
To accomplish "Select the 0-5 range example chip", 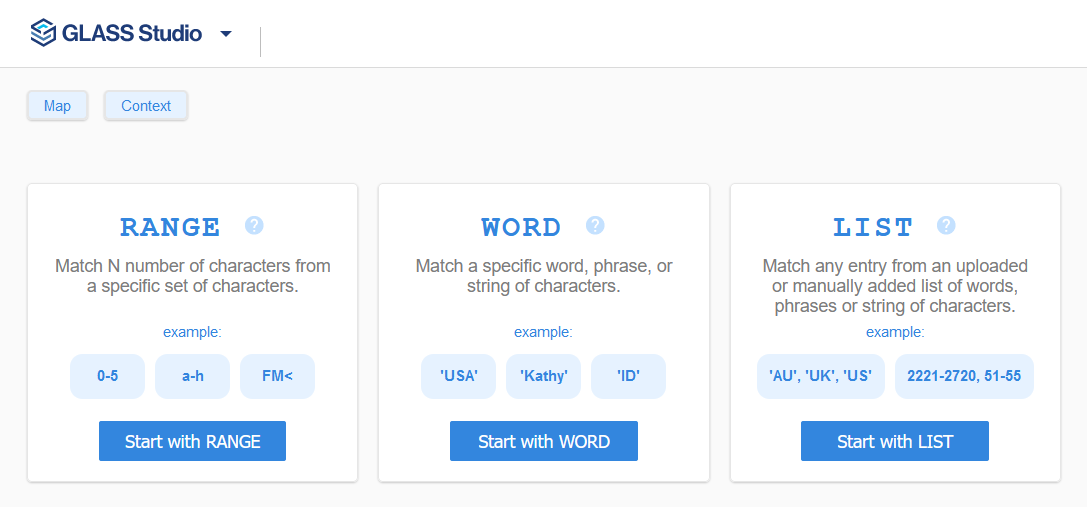I will pyautogui.click(x=107, y=377).
